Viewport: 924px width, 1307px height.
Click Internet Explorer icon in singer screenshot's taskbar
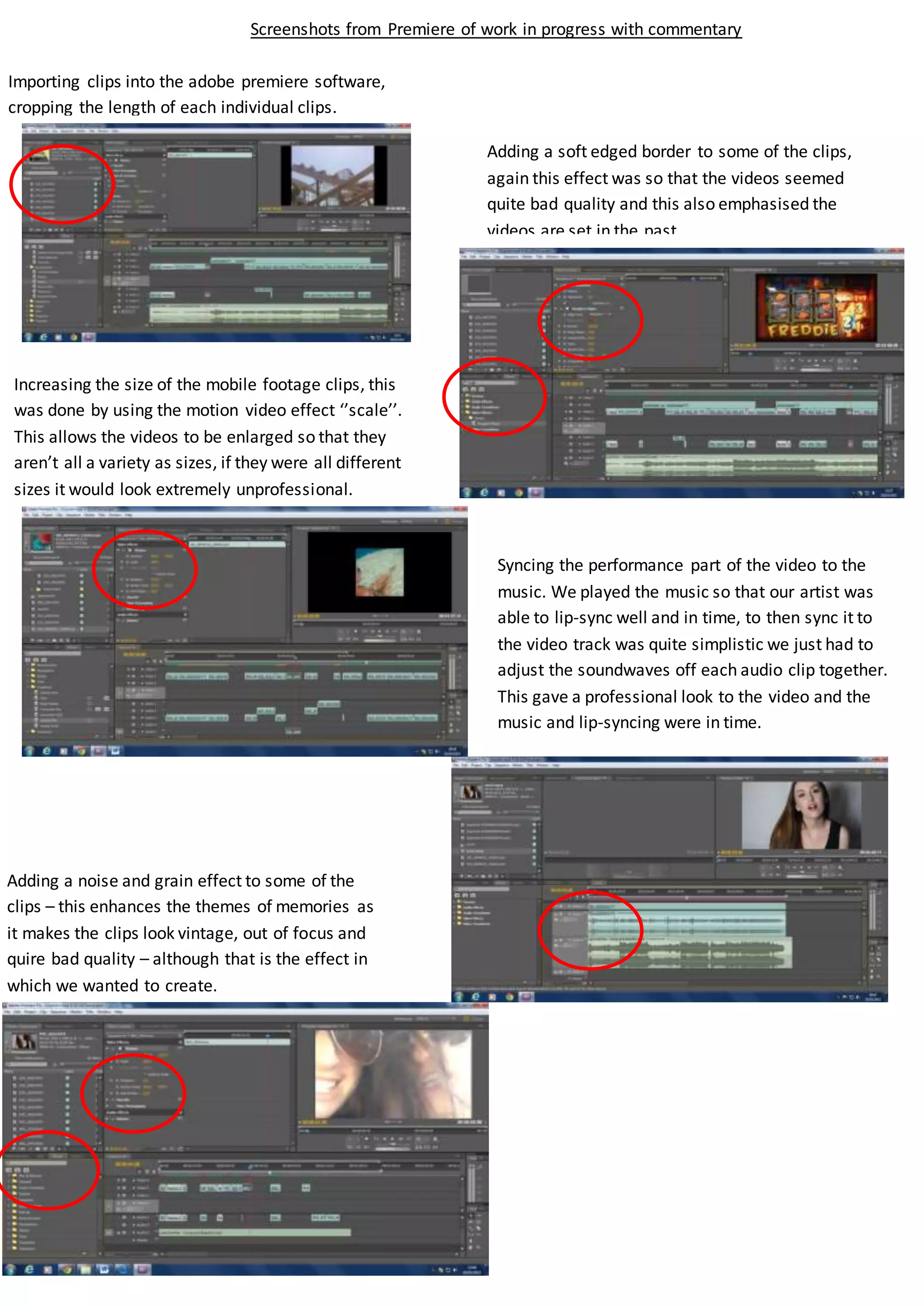(x=476, y=996)
